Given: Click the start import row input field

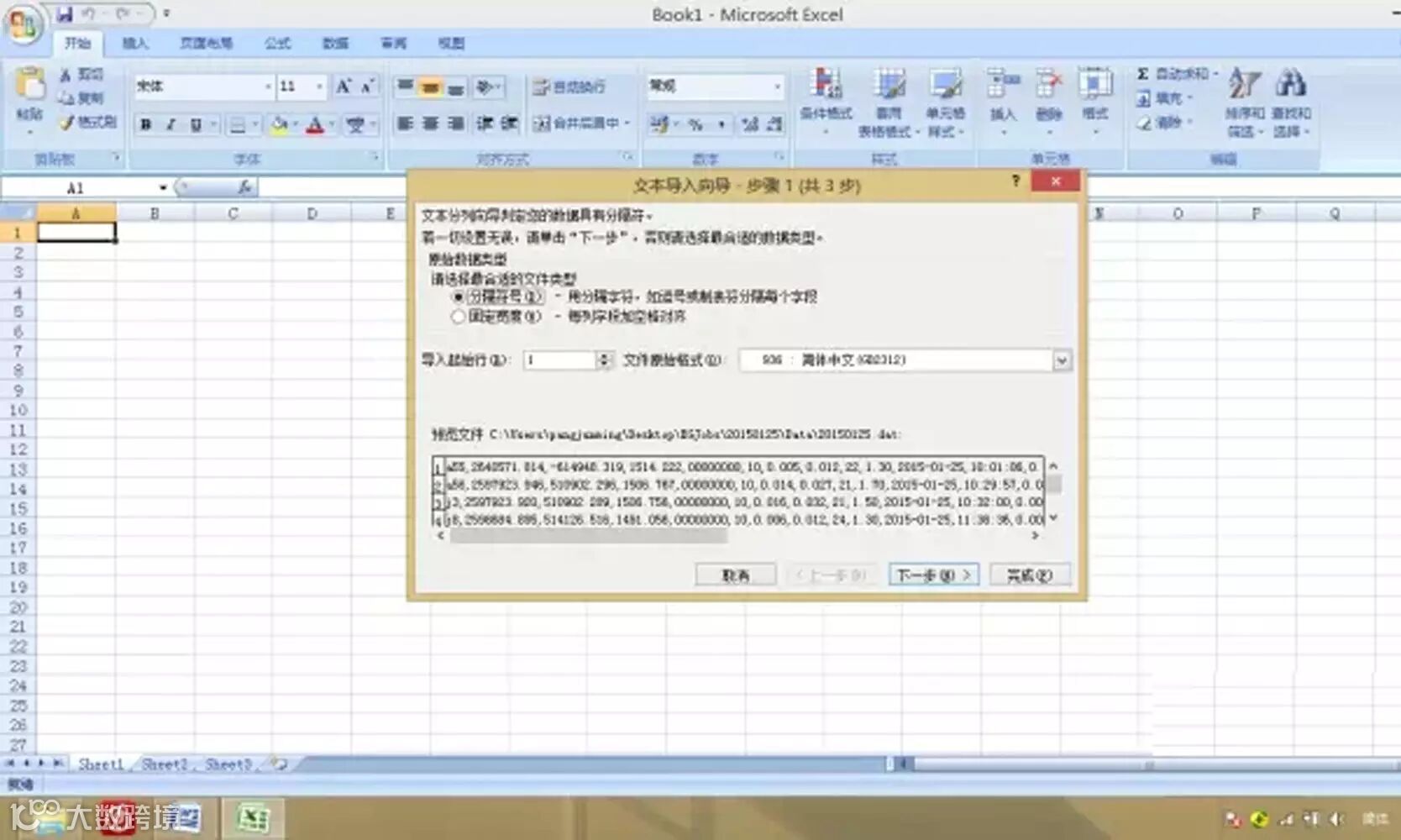Looking at the screenshot, I should (559, 360).
